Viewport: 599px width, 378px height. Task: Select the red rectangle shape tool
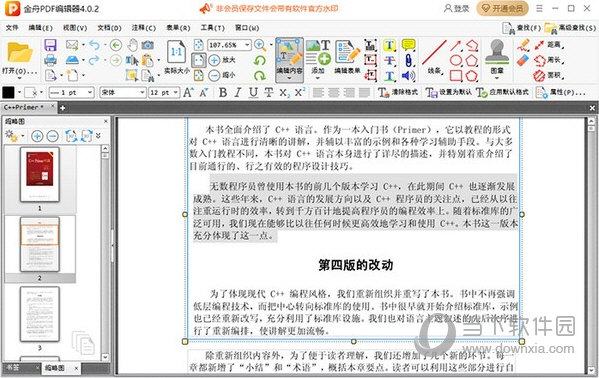455,75
